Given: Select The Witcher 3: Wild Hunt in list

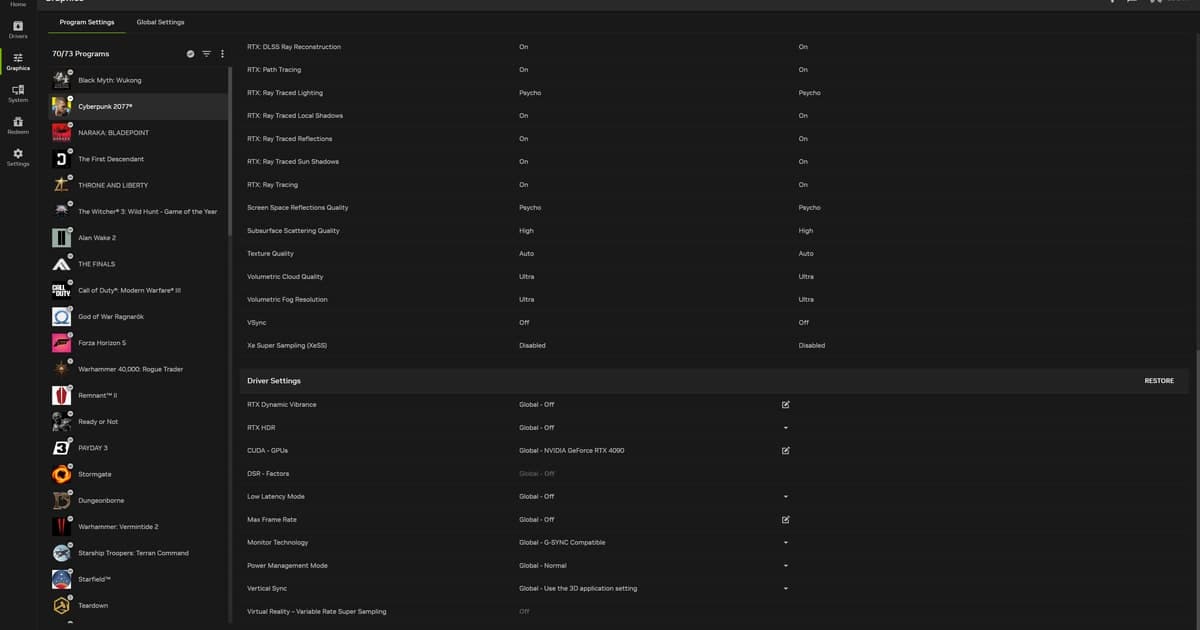Looking at the screenshot, I should coord(140,211).
